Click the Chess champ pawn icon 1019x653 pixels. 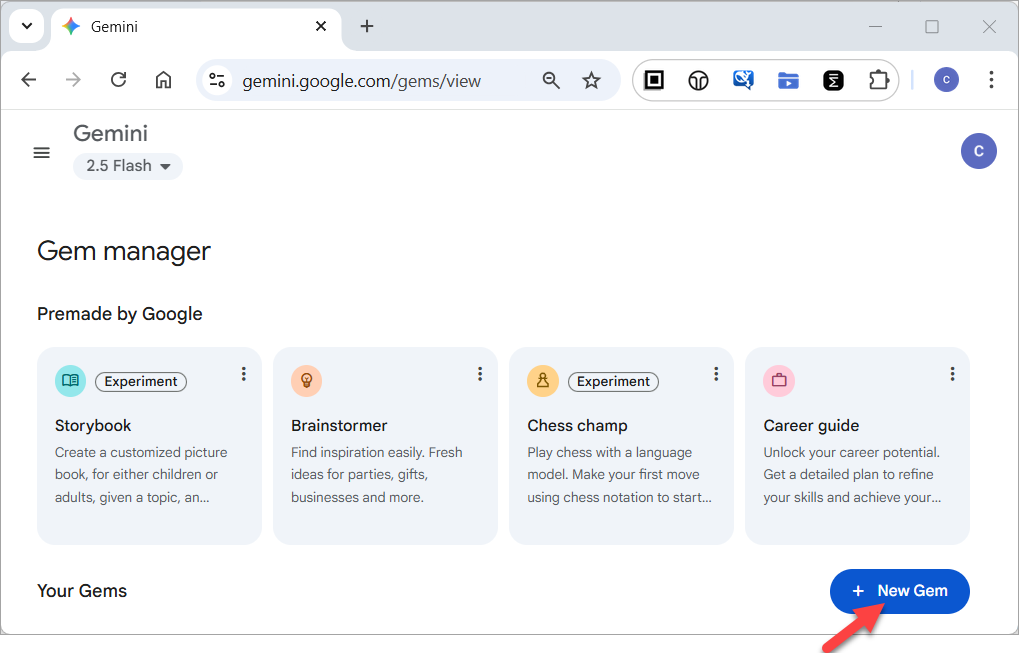(x=543, y=381)
